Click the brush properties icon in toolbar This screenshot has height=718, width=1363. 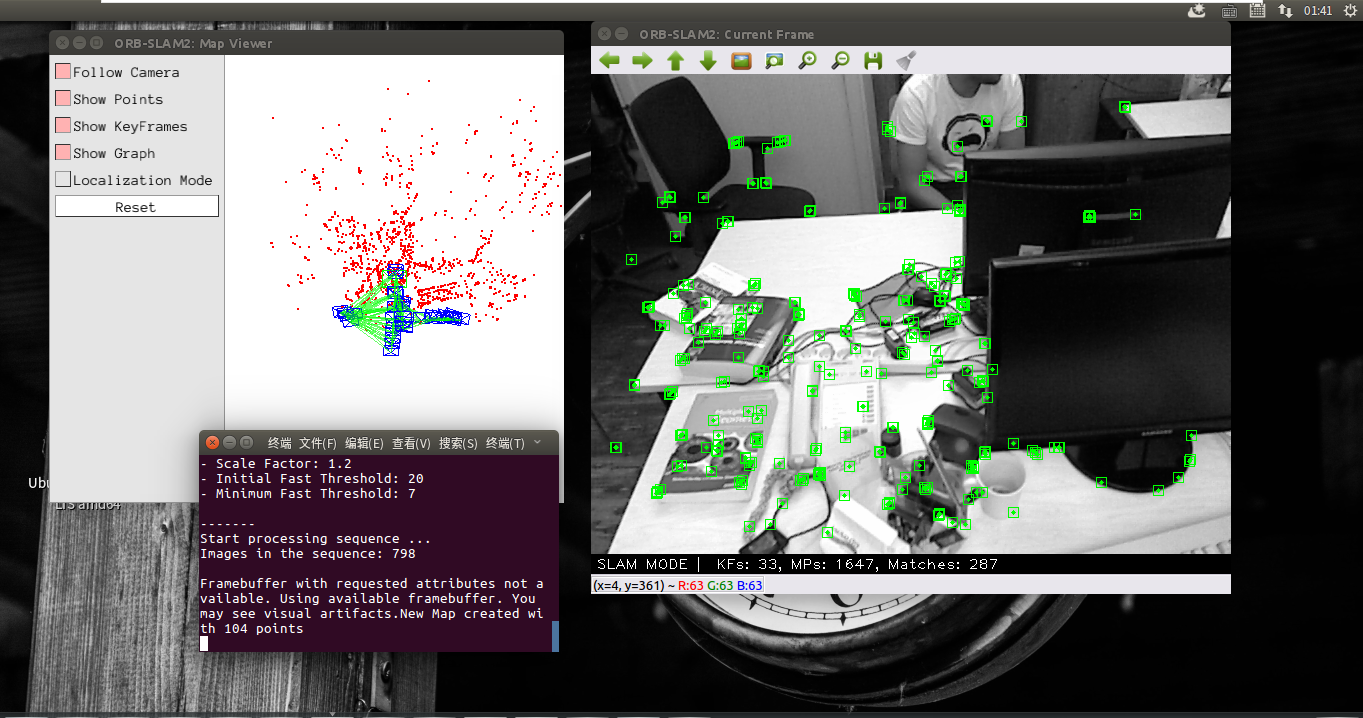[906, 60]
